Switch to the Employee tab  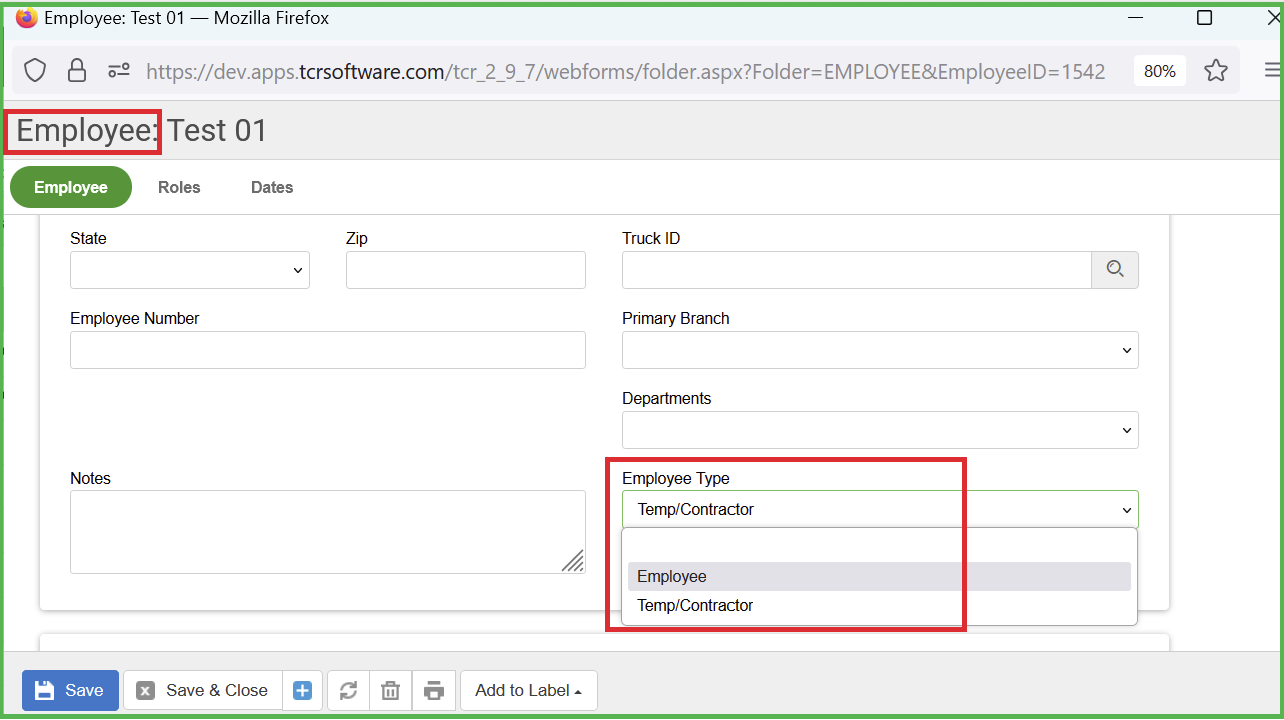[71, 187]
